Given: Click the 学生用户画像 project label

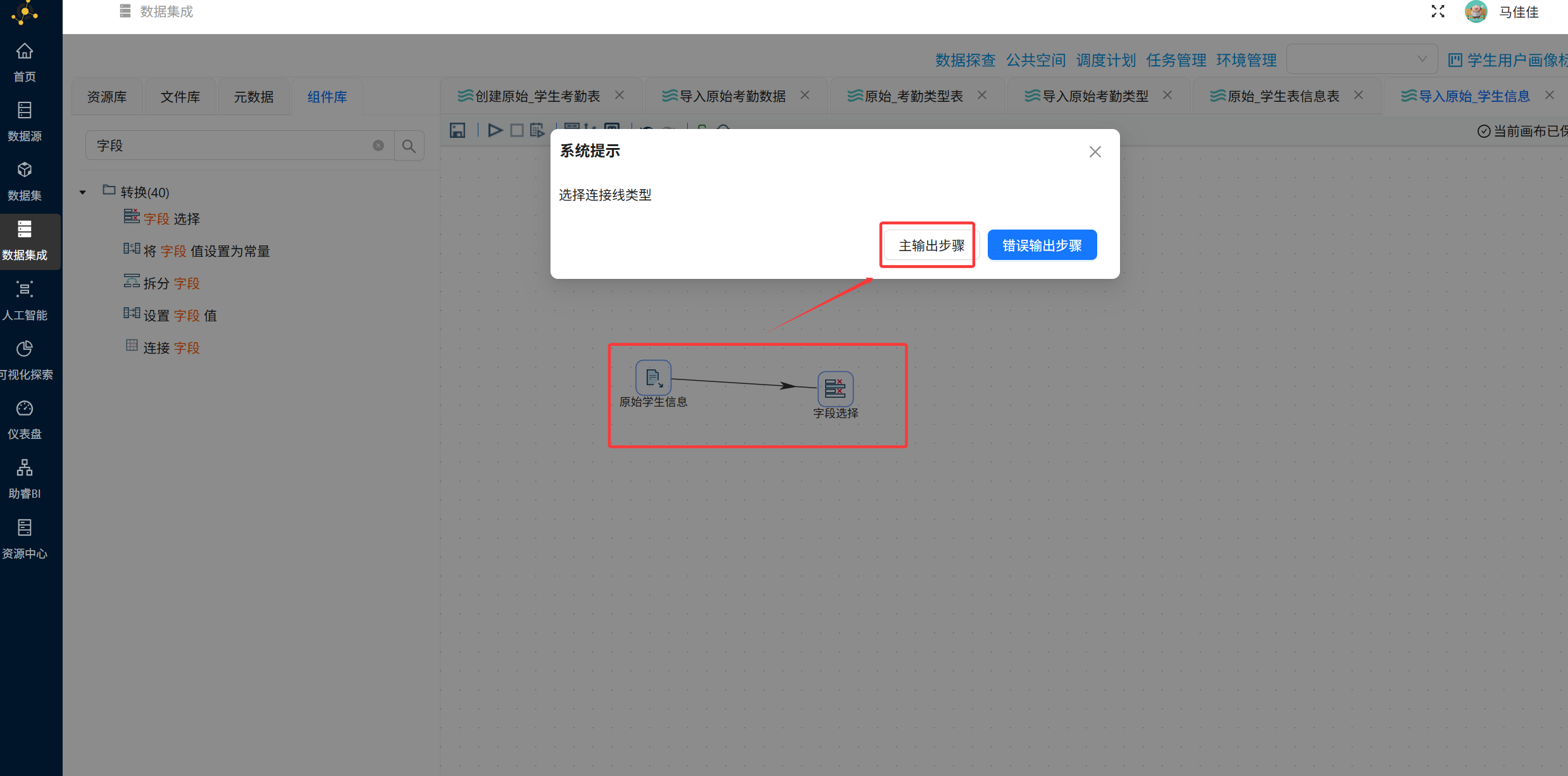Looking at the screenshot, I should tap(1517, 60).
